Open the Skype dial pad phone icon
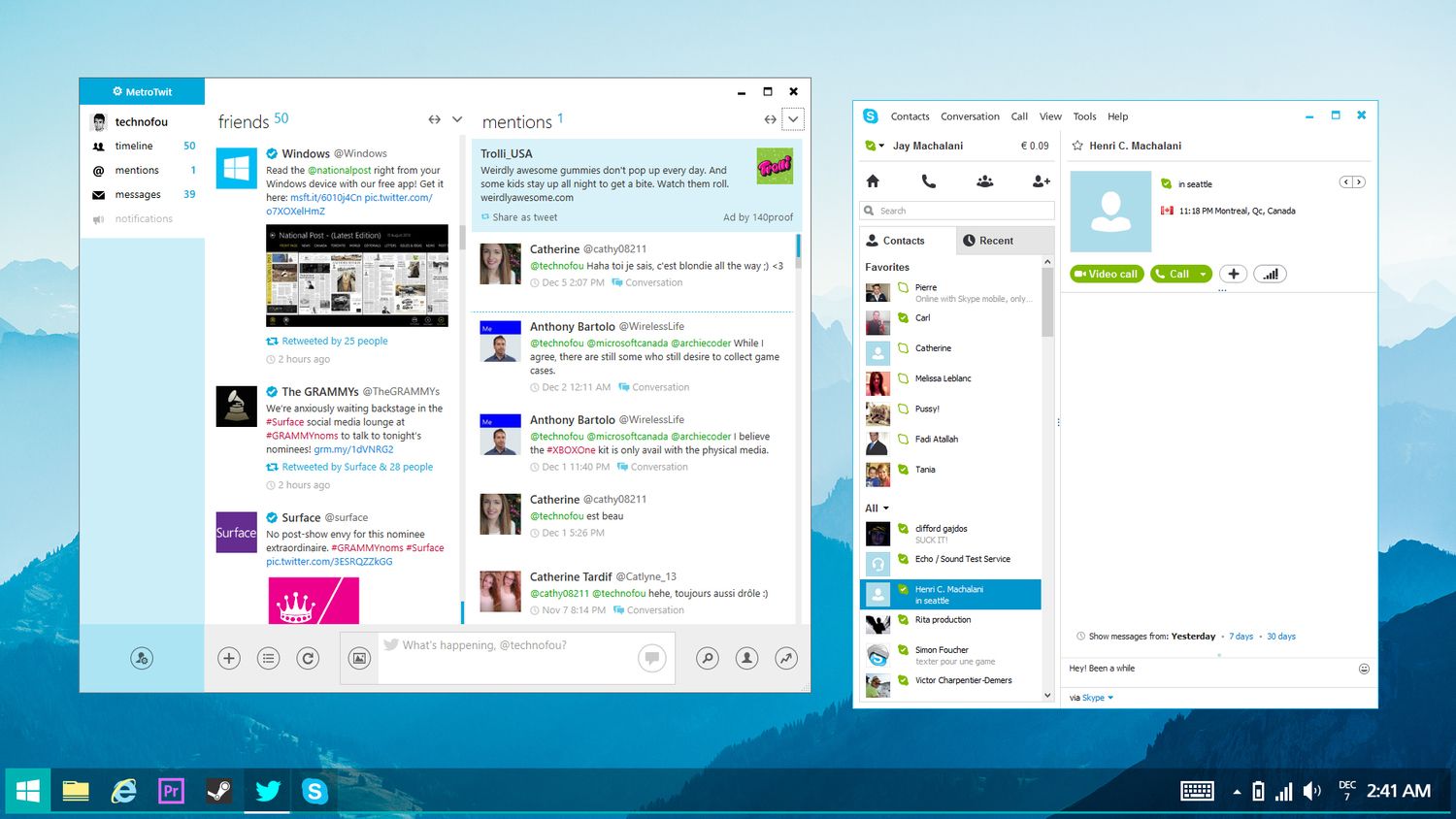This screenshot has height=819, width=1456. pos(928,180)
